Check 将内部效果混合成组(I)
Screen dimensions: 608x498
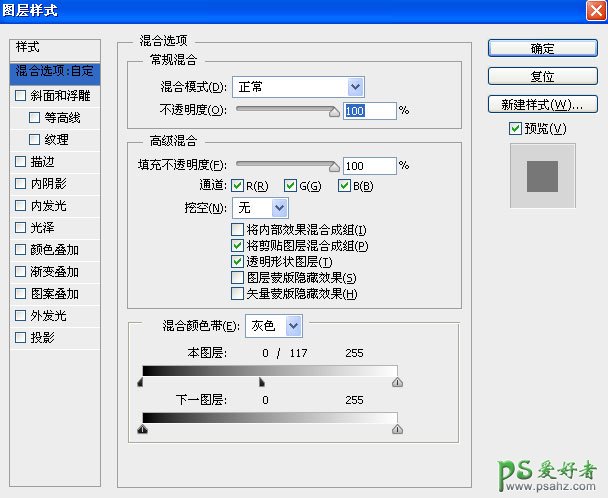[x=237, y=230]
